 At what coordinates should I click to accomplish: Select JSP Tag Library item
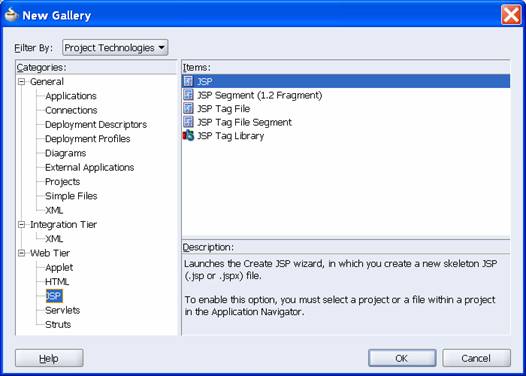[230, 136]
